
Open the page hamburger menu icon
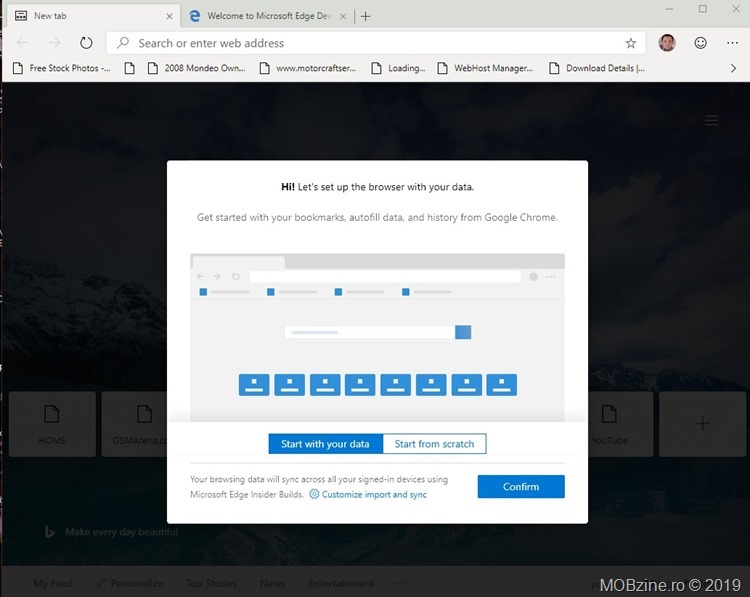pos(711,120)
